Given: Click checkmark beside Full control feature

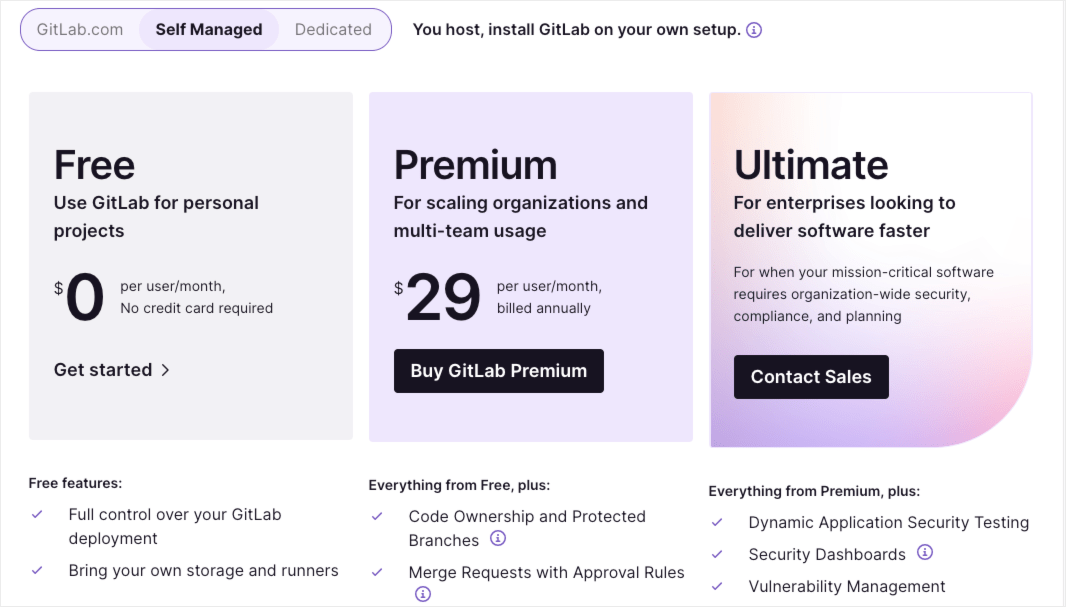Looking at the screenshot, I should [37, 515].
